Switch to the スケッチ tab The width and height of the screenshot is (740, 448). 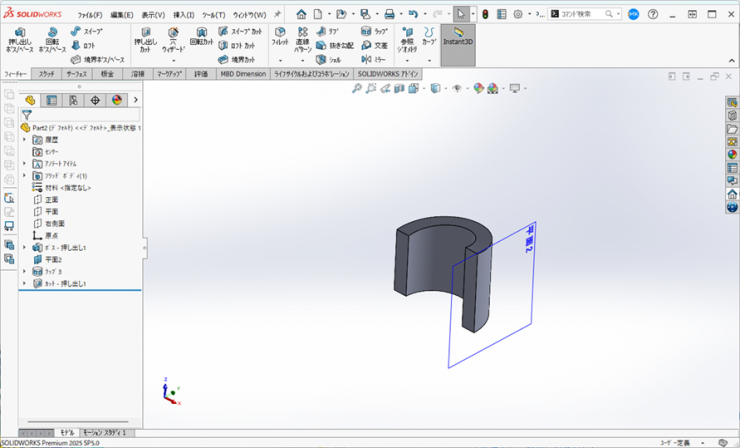47,74
